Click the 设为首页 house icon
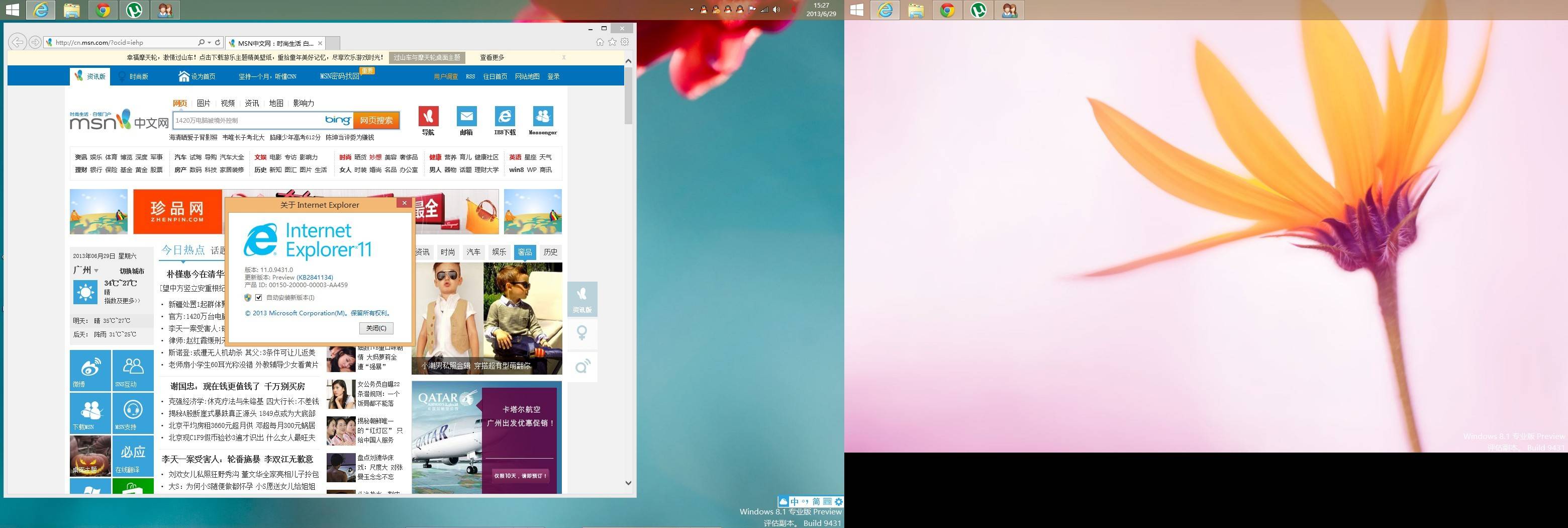Image resolution: width=1568 pixels, height=528 pixels. tap(184, 76)
